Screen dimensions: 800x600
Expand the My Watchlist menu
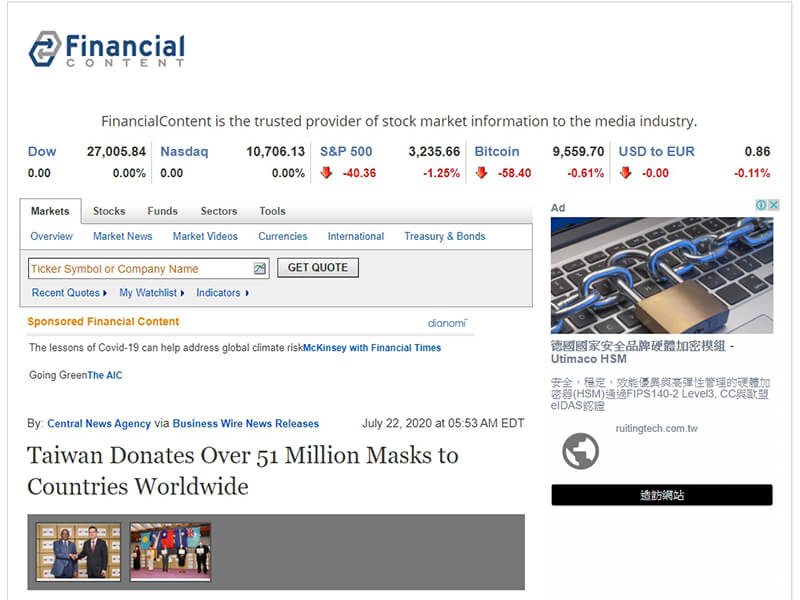coord(152,293)
